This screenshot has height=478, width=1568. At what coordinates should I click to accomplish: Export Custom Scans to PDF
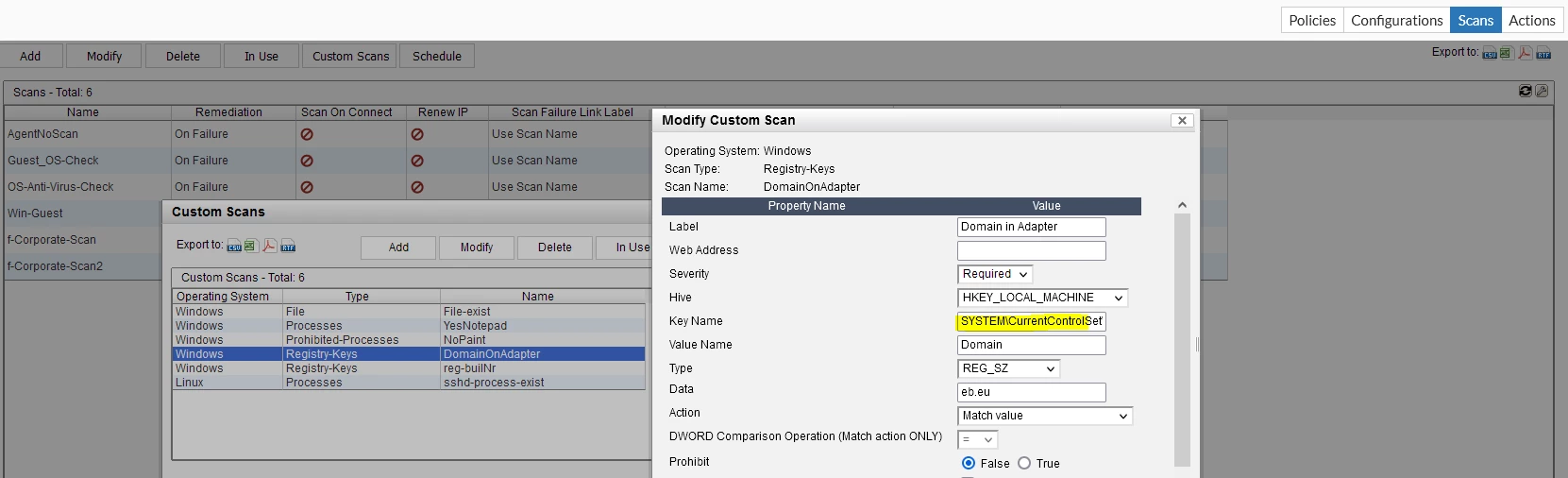[x=269, y=246]
